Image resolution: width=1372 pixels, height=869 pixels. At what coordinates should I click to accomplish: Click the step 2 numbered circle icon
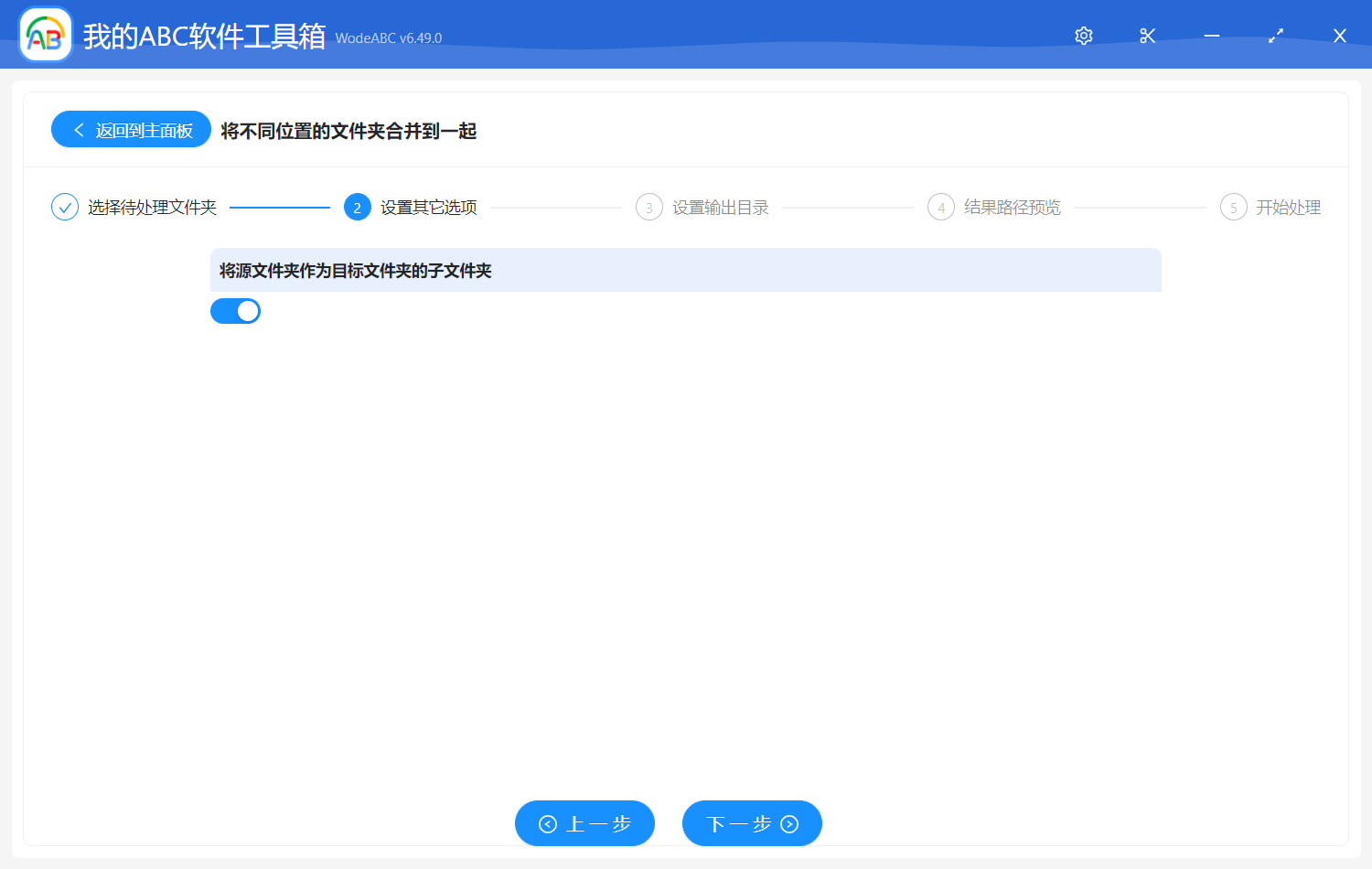(357, 207)
